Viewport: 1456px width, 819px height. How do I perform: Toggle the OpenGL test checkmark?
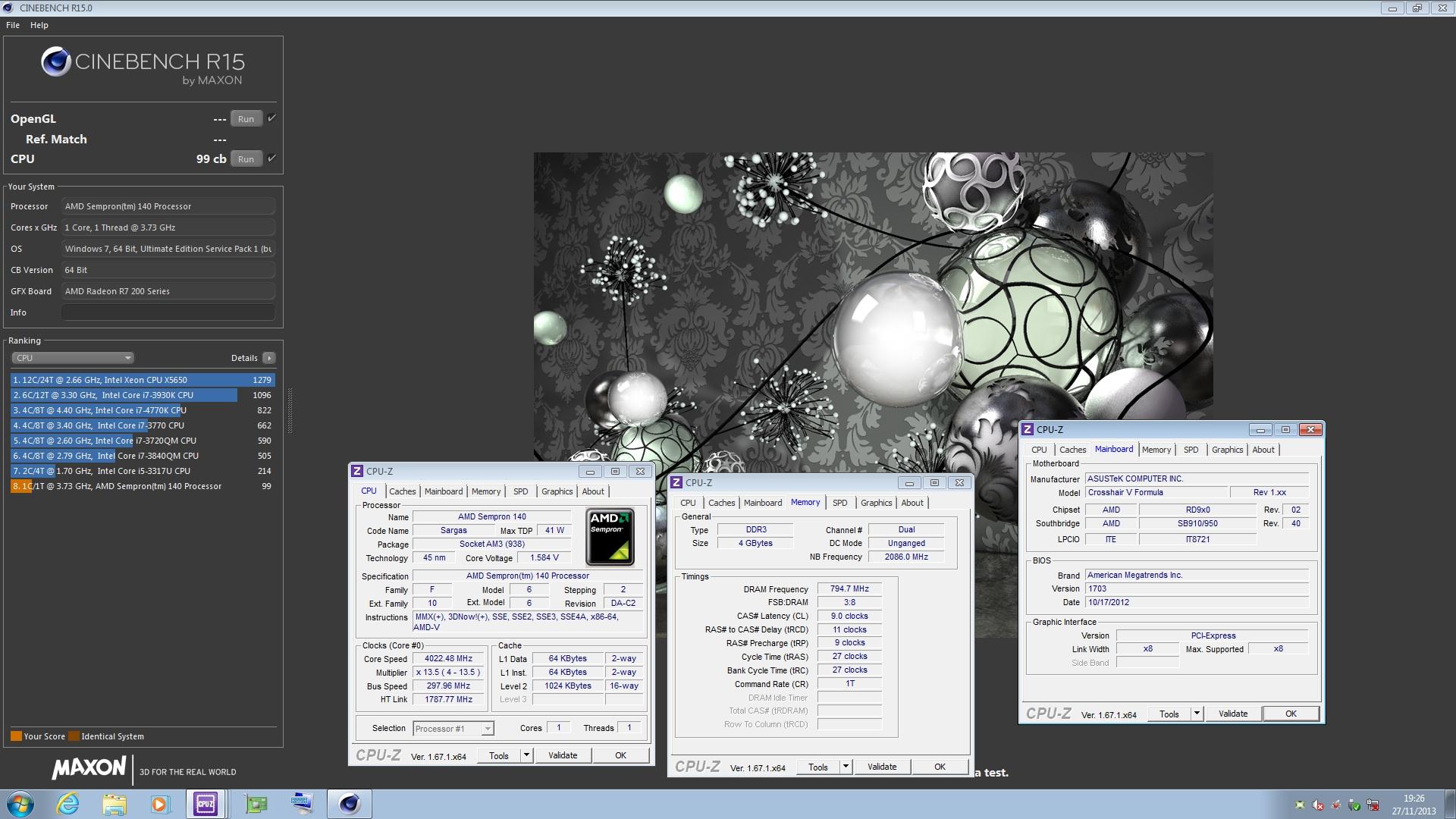(271, 118)
